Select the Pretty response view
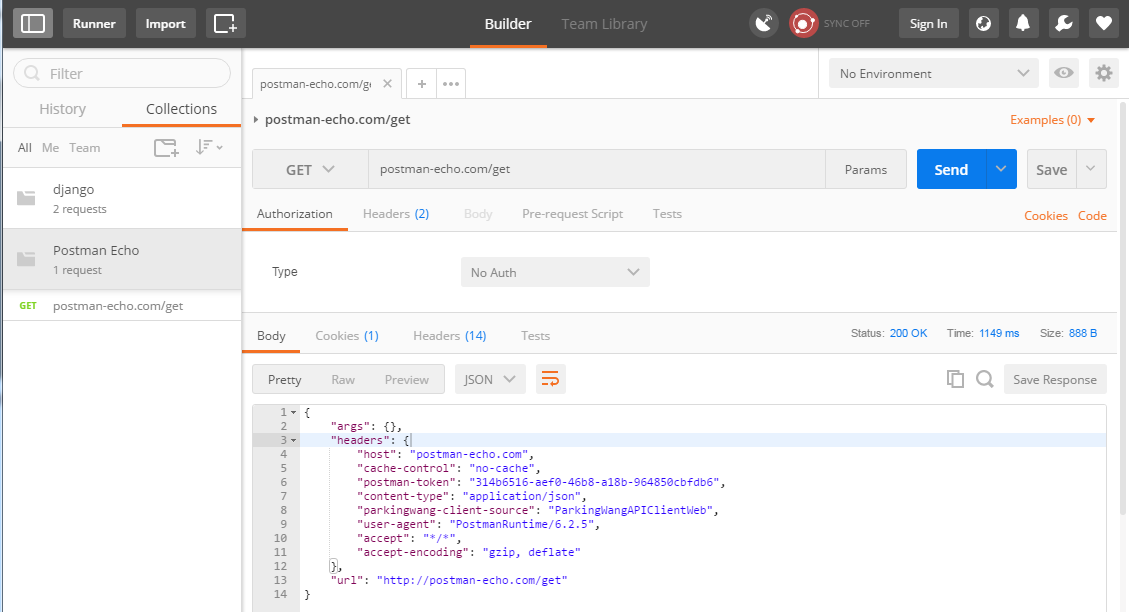This screenshot has width=1129, height=612. pos(284,379)
